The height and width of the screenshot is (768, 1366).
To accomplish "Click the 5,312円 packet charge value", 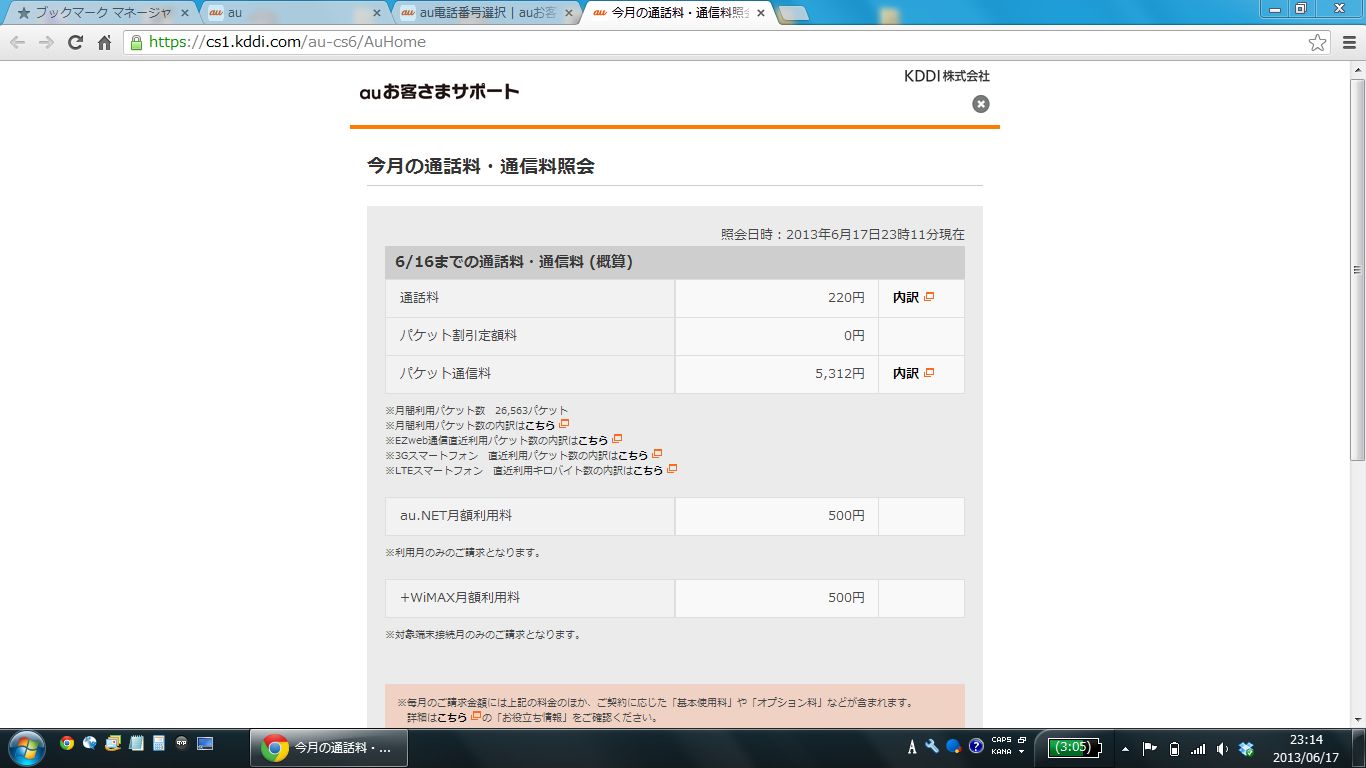I will pyautogui.click(x=840, y=374).
